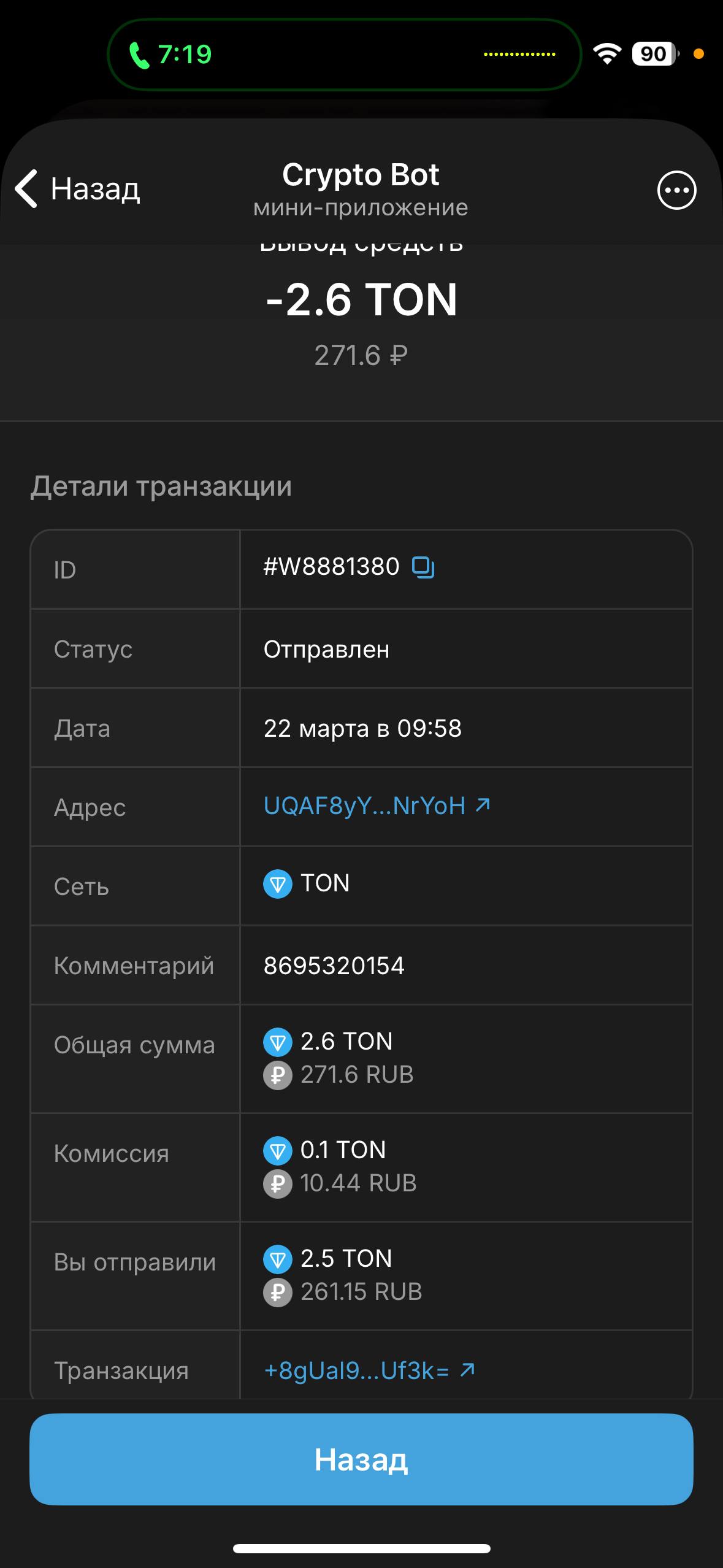This screenshot has height=1568, width=723.
Task: Tap the arrow icon next to the address
Action: coord(483,804)
